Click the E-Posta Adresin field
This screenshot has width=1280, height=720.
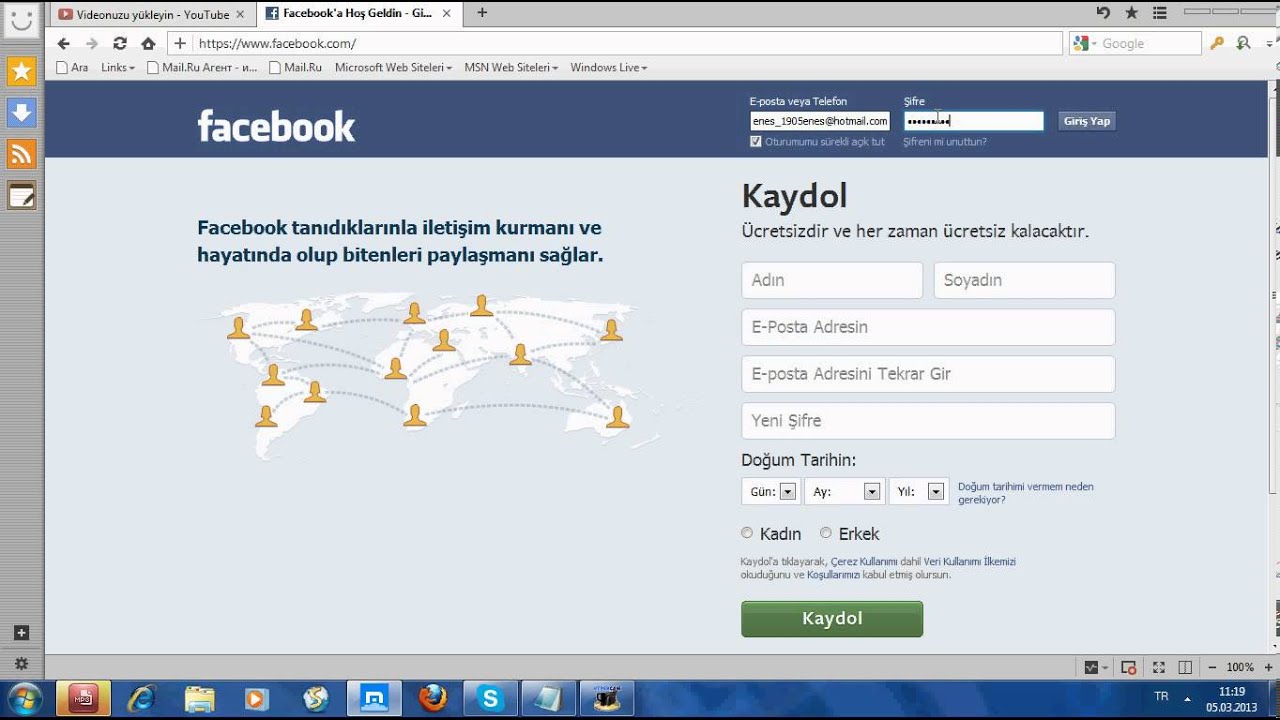928,327
